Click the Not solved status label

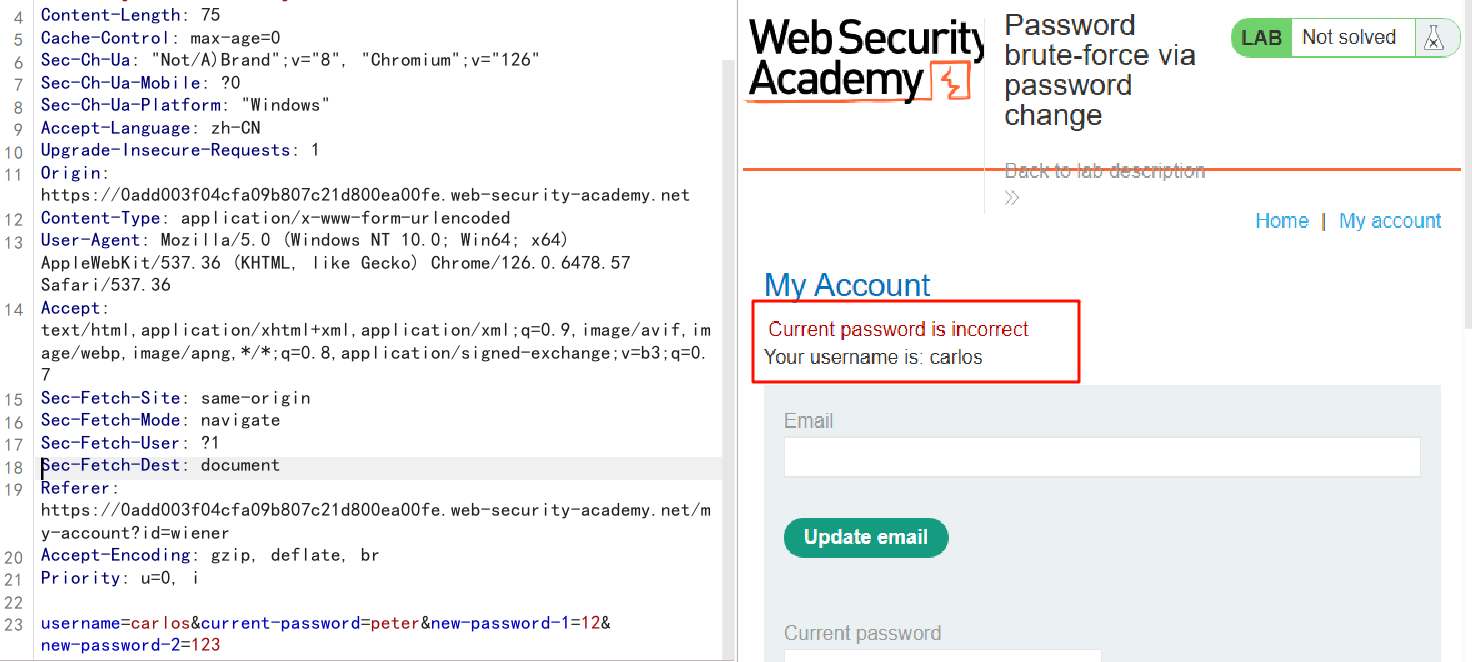(1348, 38)
